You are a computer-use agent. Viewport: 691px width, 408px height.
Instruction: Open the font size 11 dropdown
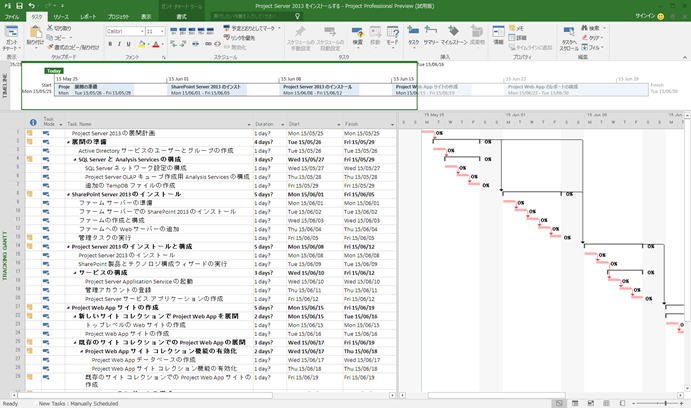tap(162, 31)
